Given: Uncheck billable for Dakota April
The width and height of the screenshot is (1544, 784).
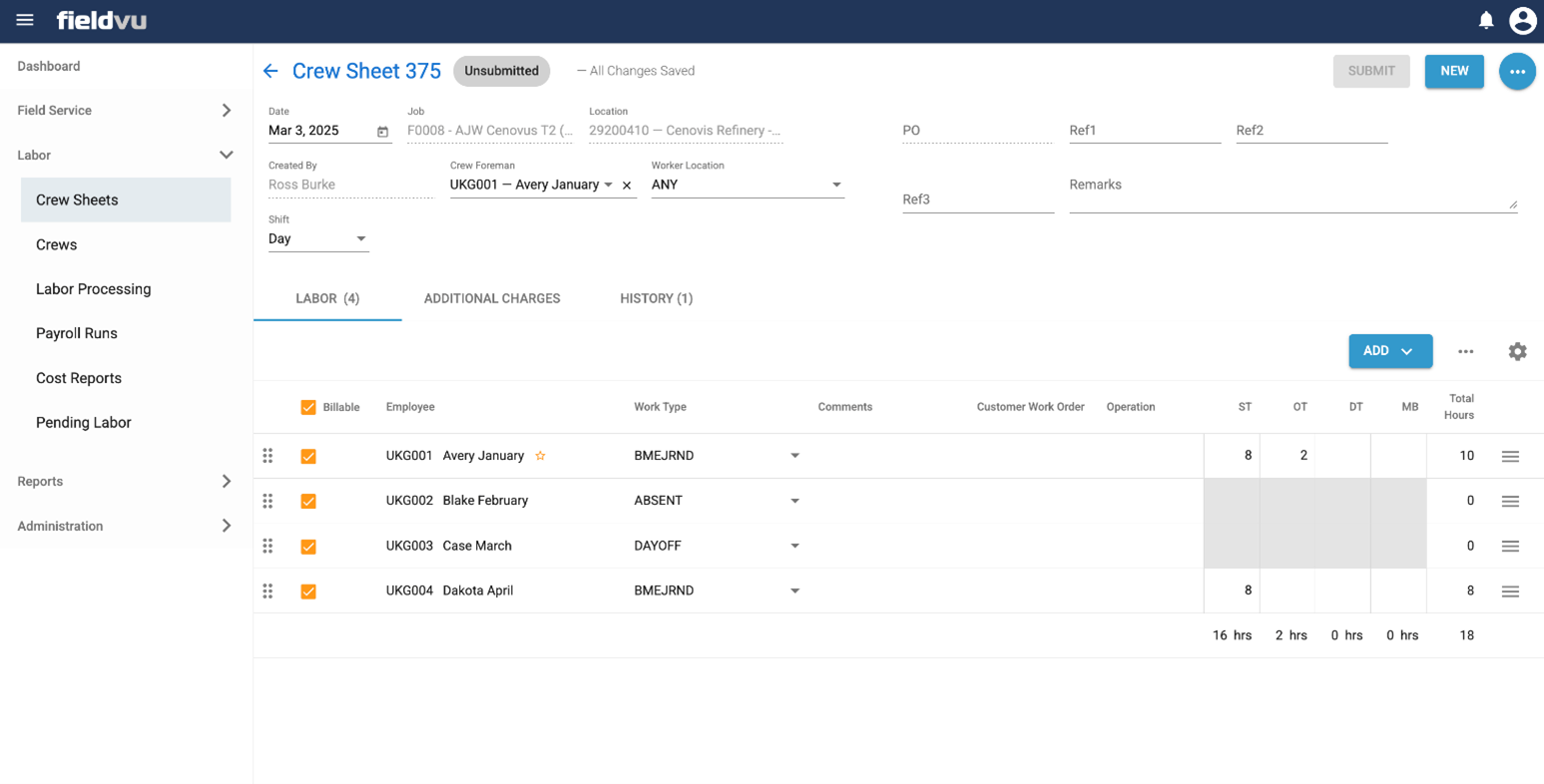Looking at the screenshot, I should (x=308, y=591).
